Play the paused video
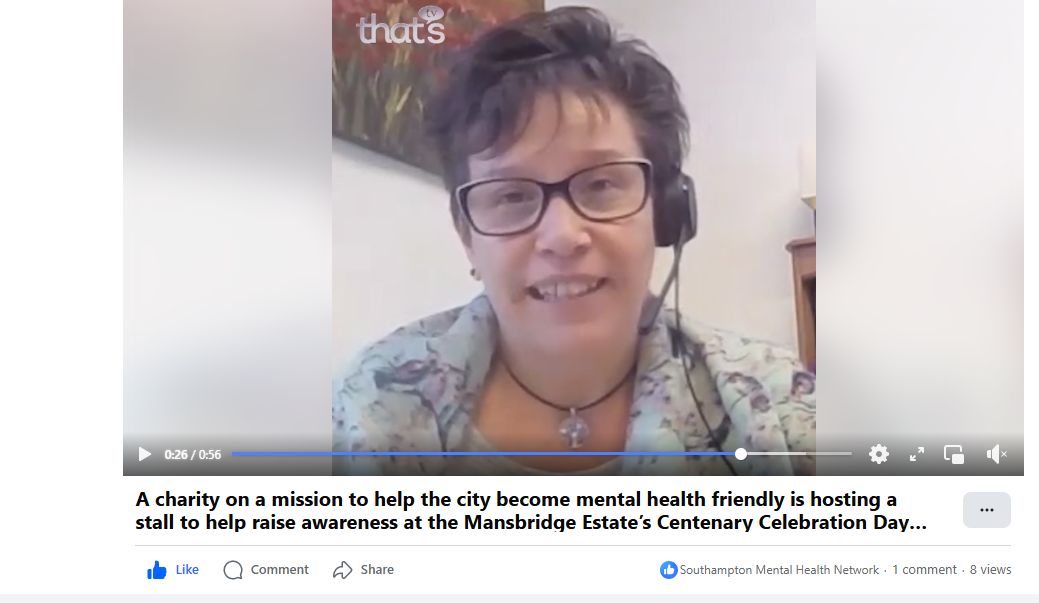 pos(144,455)
